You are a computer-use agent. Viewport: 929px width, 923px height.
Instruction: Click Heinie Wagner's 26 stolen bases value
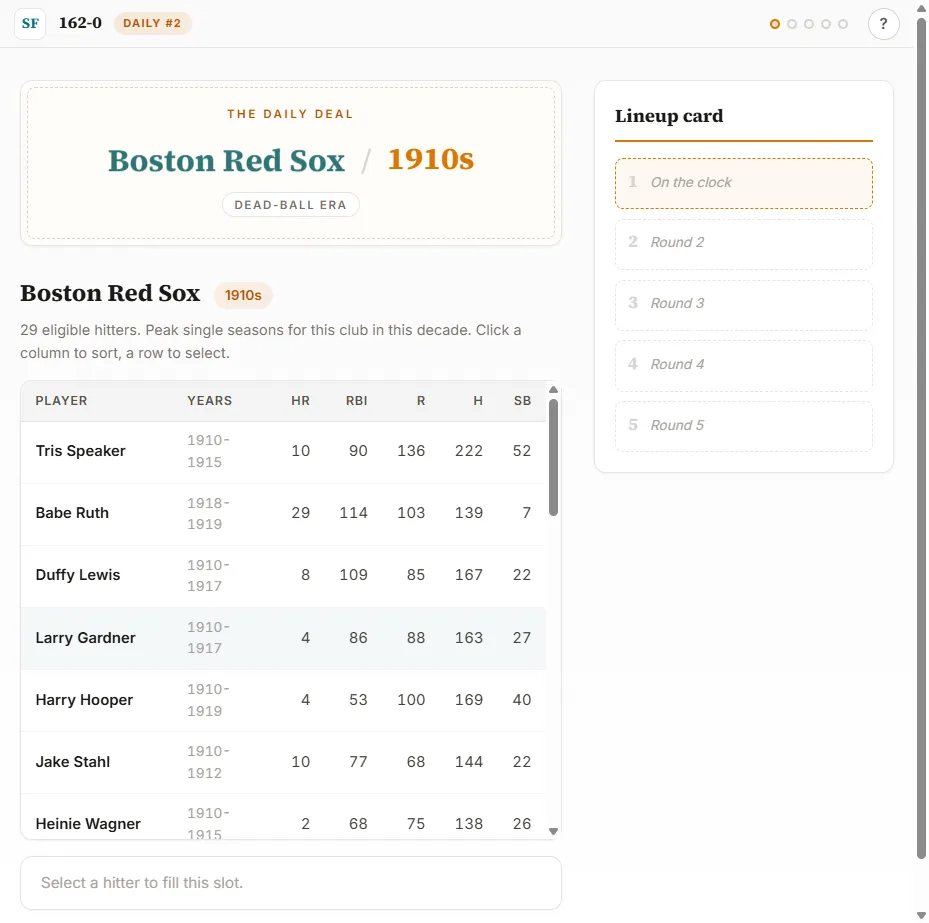(x=522, y=823)
